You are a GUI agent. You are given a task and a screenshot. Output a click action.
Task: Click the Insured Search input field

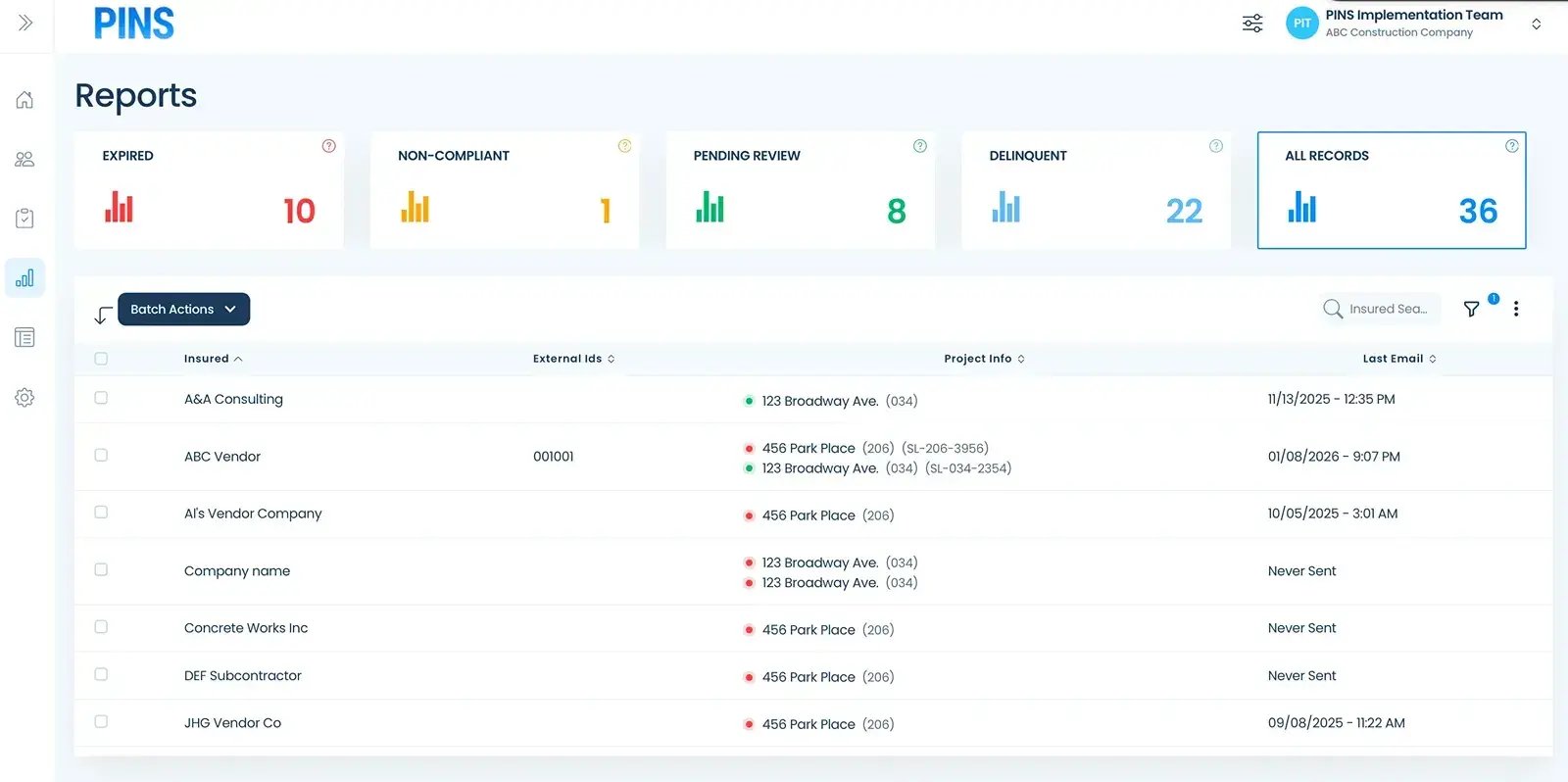click(1380, 309)
